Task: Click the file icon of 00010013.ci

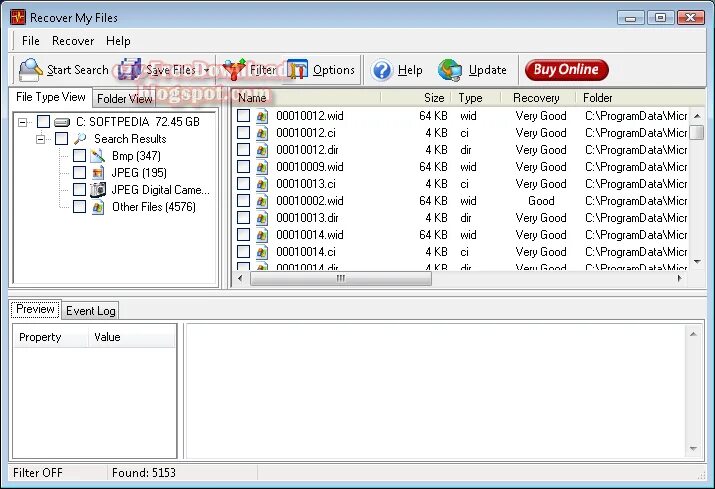Action: click(262, 184)
